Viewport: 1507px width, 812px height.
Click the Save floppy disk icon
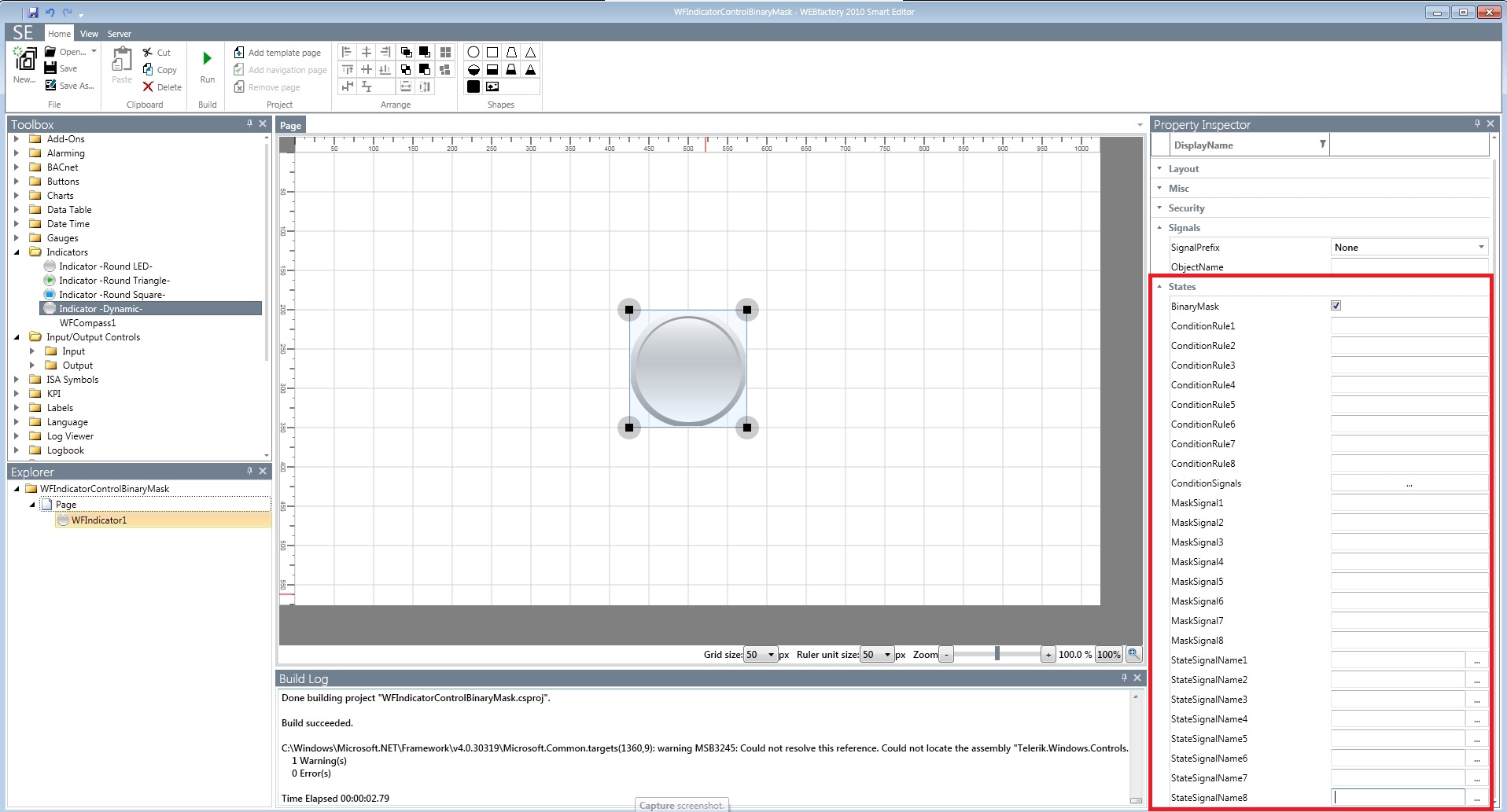(x=51, y=68)
